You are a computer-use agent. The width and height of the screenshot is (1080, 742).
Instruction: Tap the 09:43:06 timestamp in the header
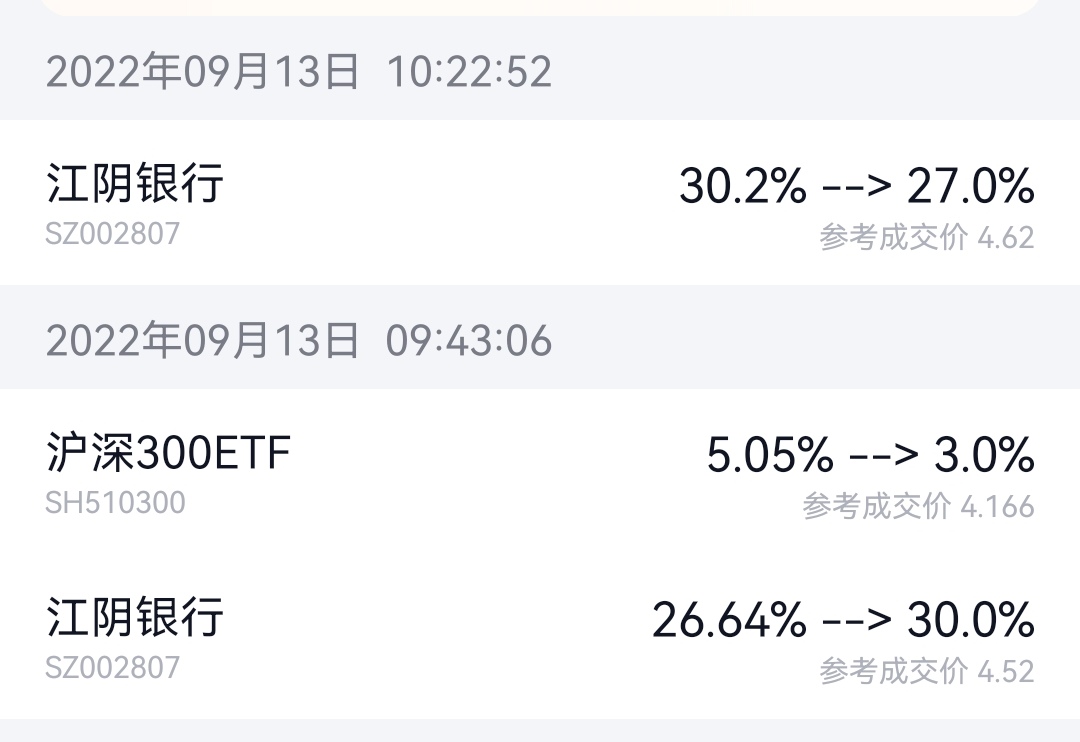click(x=469, y=341)
